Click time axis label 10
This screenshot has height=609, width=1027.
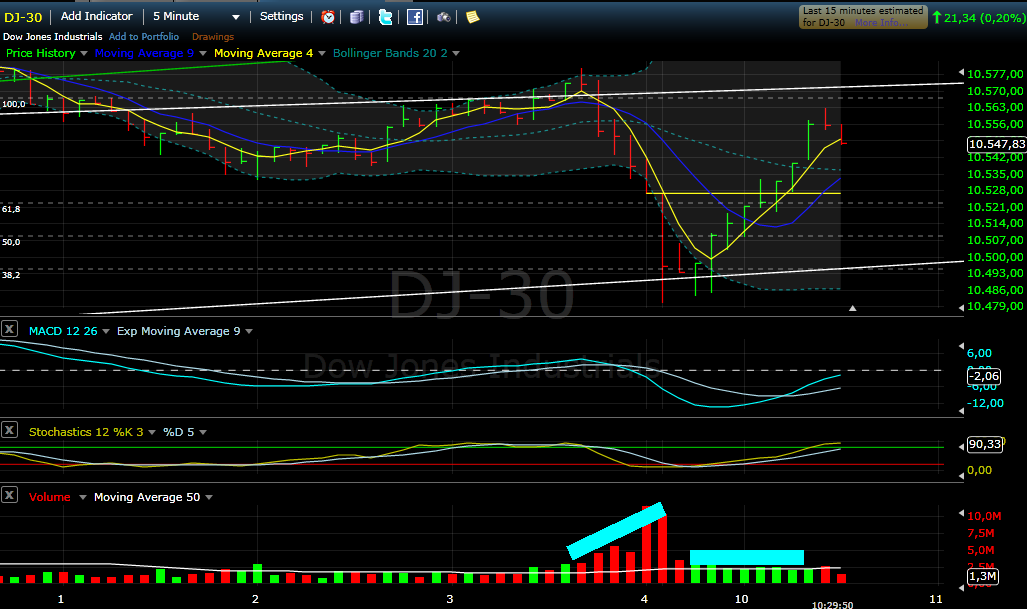[x=741, y=599]
